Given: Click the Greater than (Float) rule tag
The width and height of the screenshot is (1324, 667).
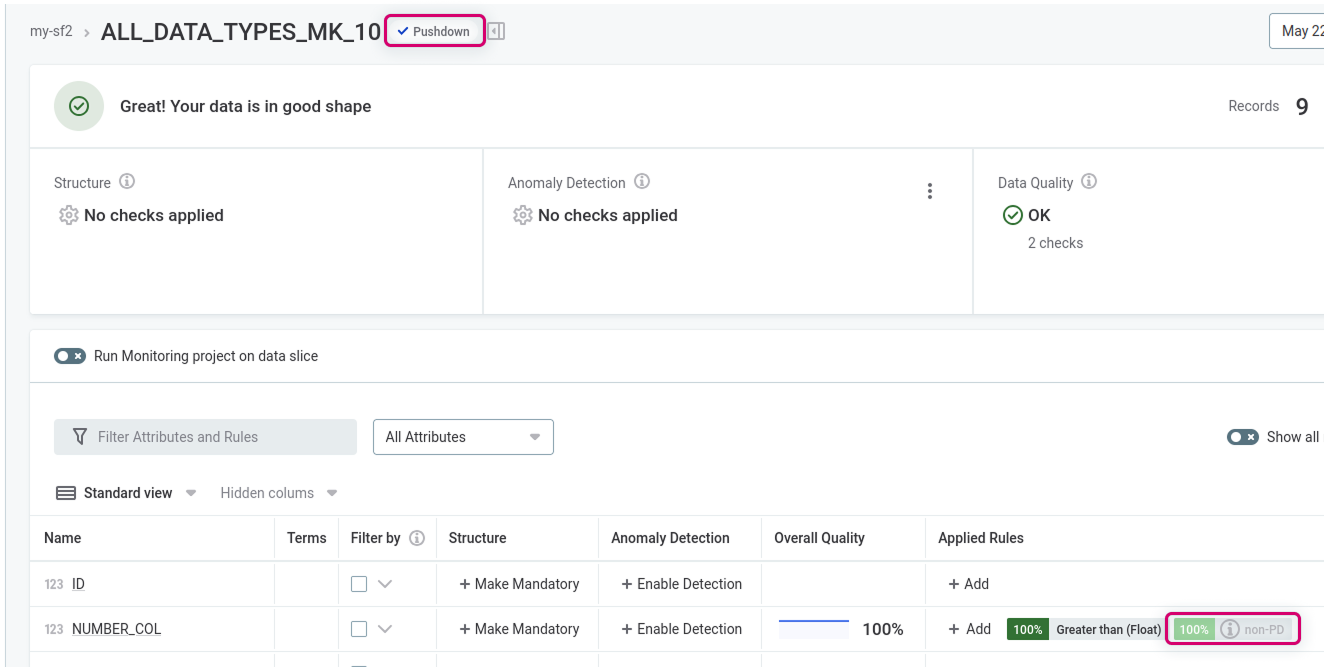Looking at the screenshot, I should 1086,629.
